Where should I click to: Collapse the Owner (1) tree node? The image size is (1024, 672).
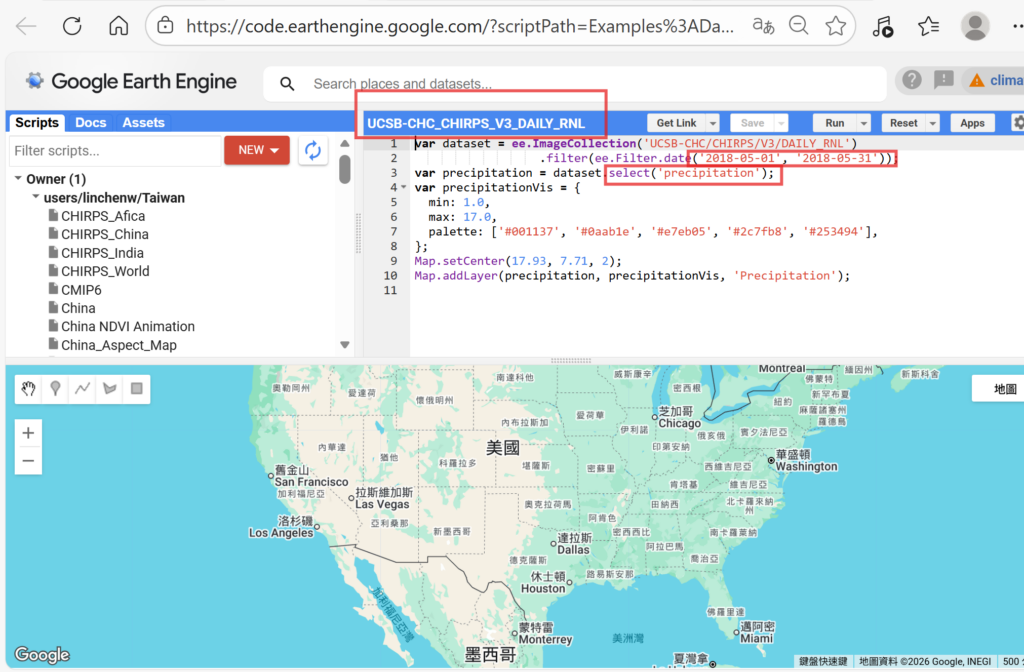click(17, 179)
